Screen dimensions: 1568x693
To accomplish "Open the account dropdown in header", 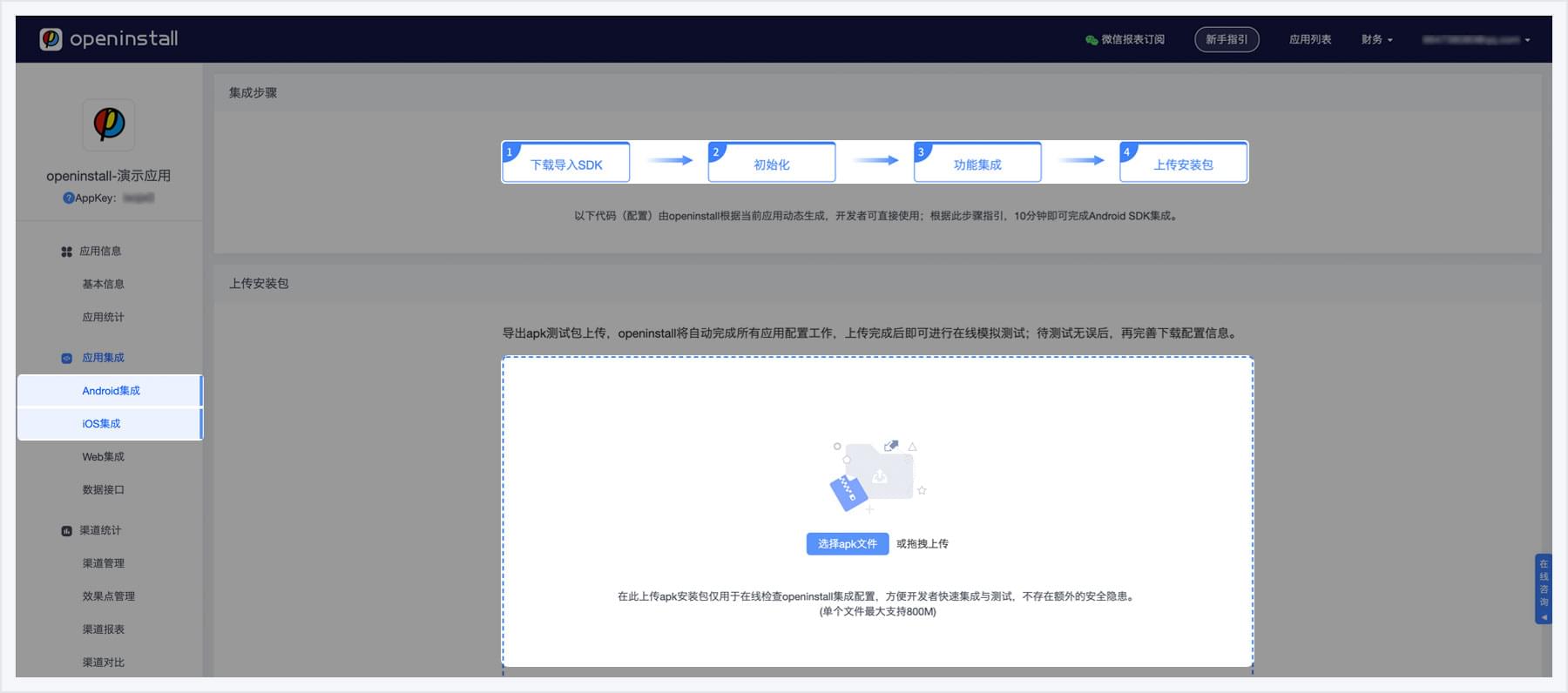I will pos(1476,39).
